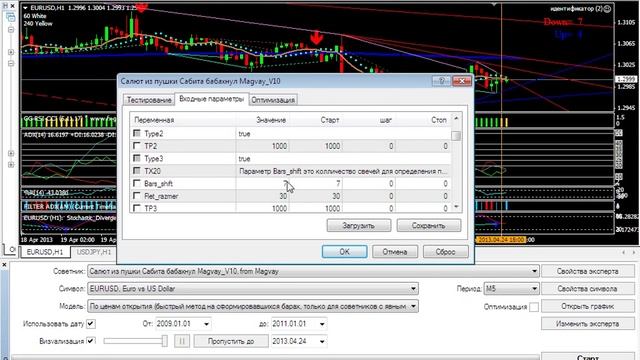Viewport: 640px width, 360px height.
Task: Open the 2013.04.24 skip-to date picker
Action: pyautogui.click(x=322, y=341)
